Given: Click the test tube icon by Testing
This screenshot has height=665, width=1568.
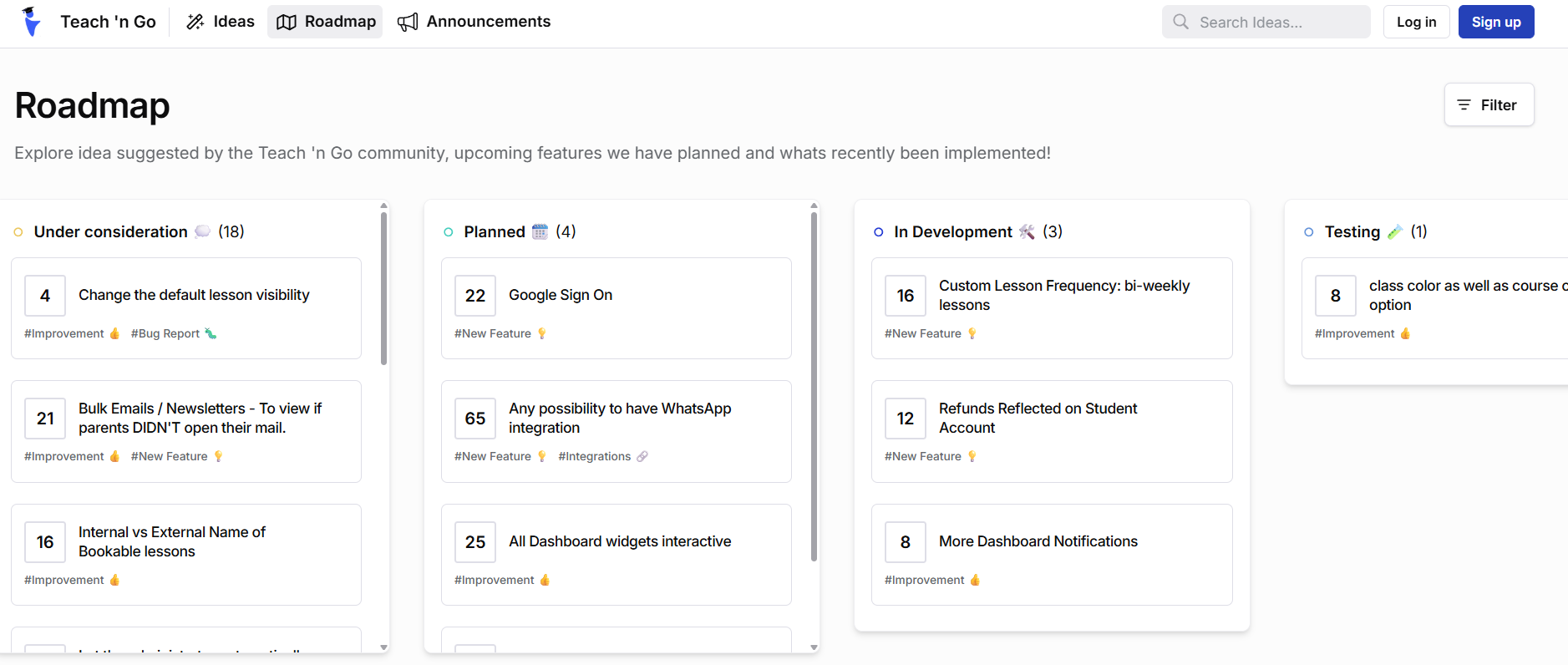Looking at the screenshot, I should [x=1394, y=231].
